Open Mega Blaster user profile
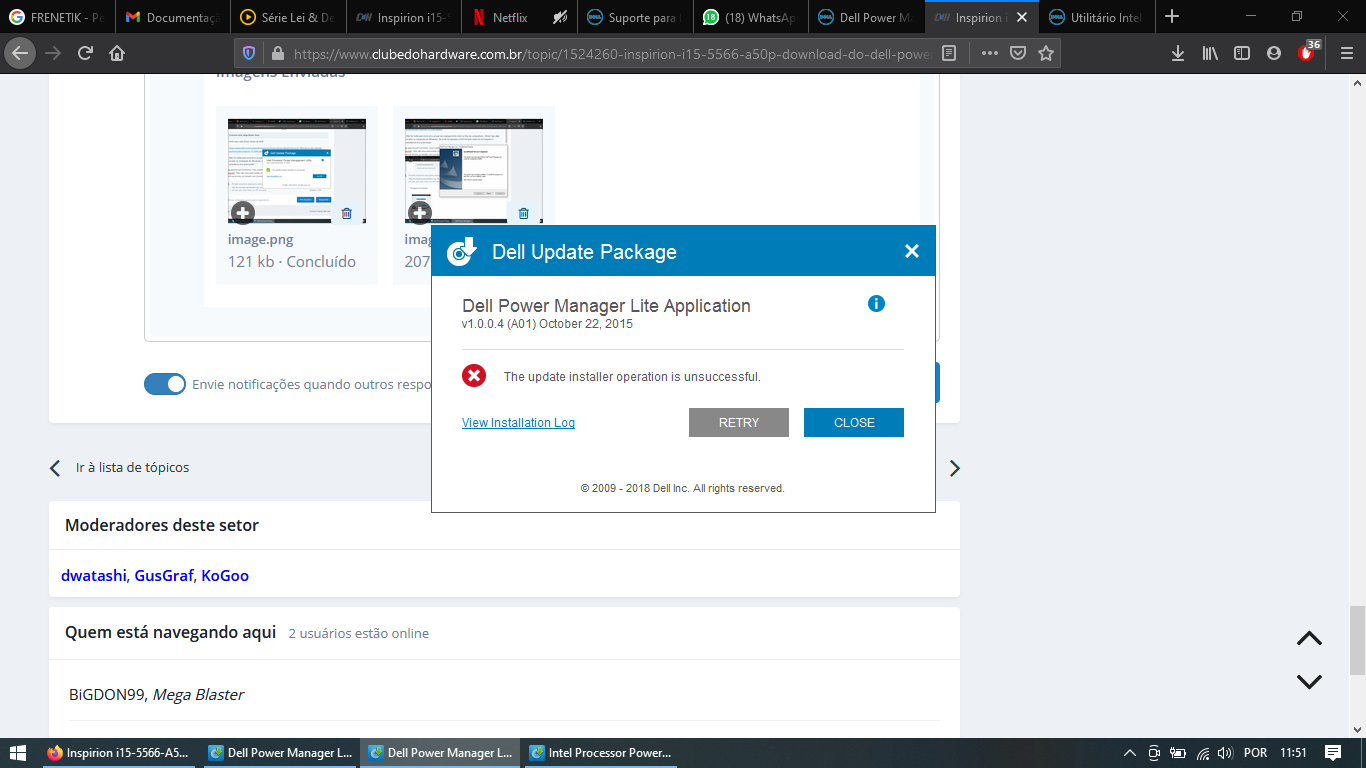The width and height of the screenshot is (1366, 768). [x=198, y=694]
